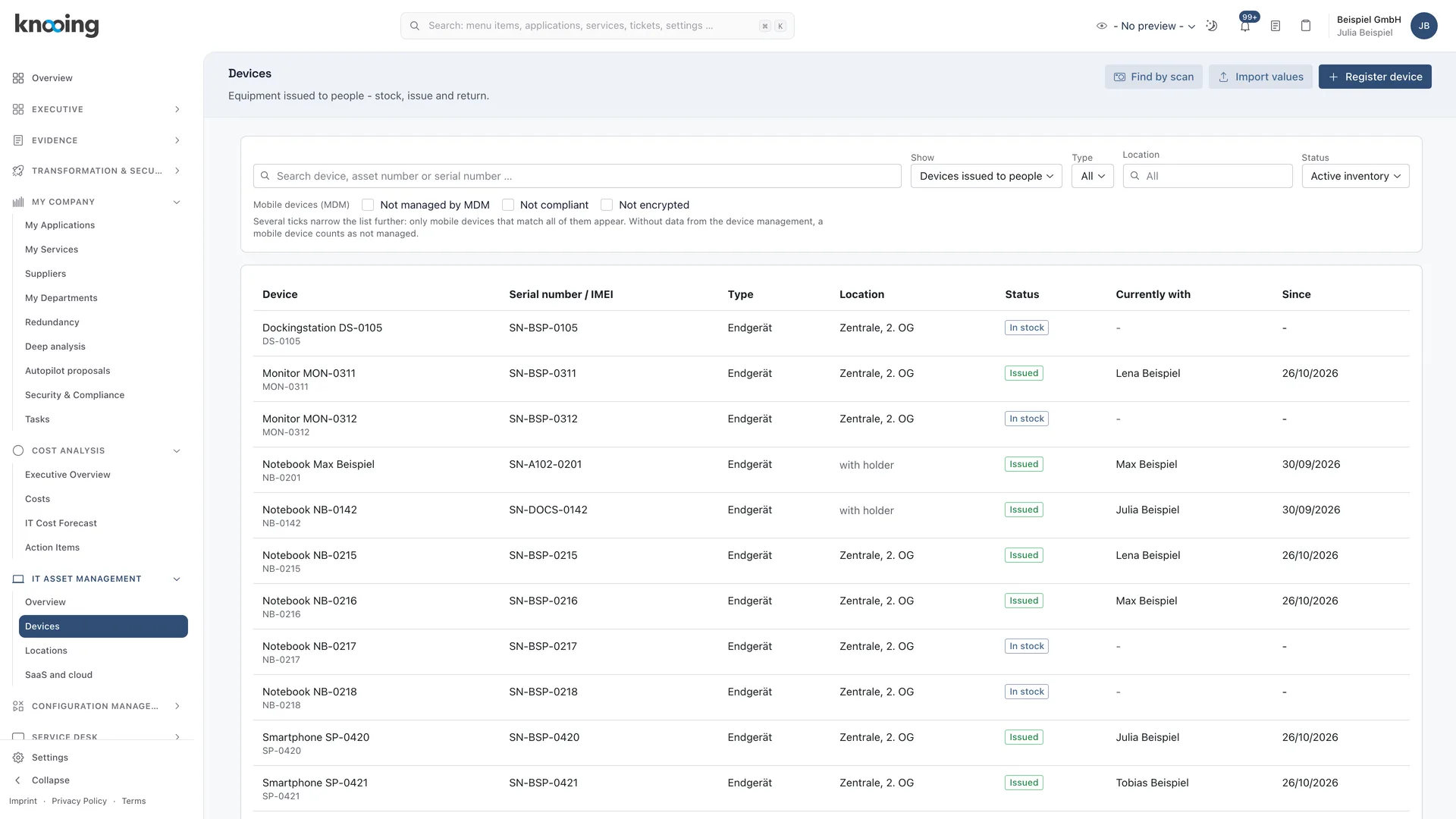Open the Show 'Devices issued to people' dropdown

pos(986,176)
